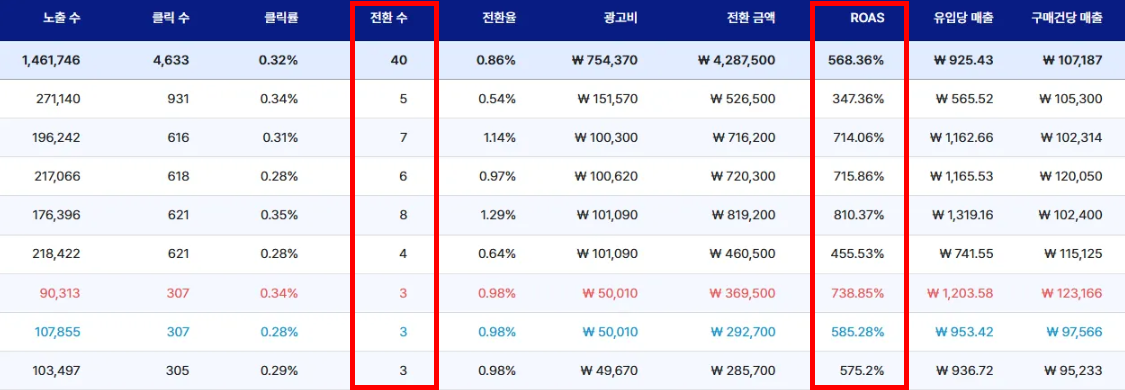The height and width of the screenshot is (390, 1125).
Task: Select the last row ROAS cell 575.2%
Action: point(862,371)
